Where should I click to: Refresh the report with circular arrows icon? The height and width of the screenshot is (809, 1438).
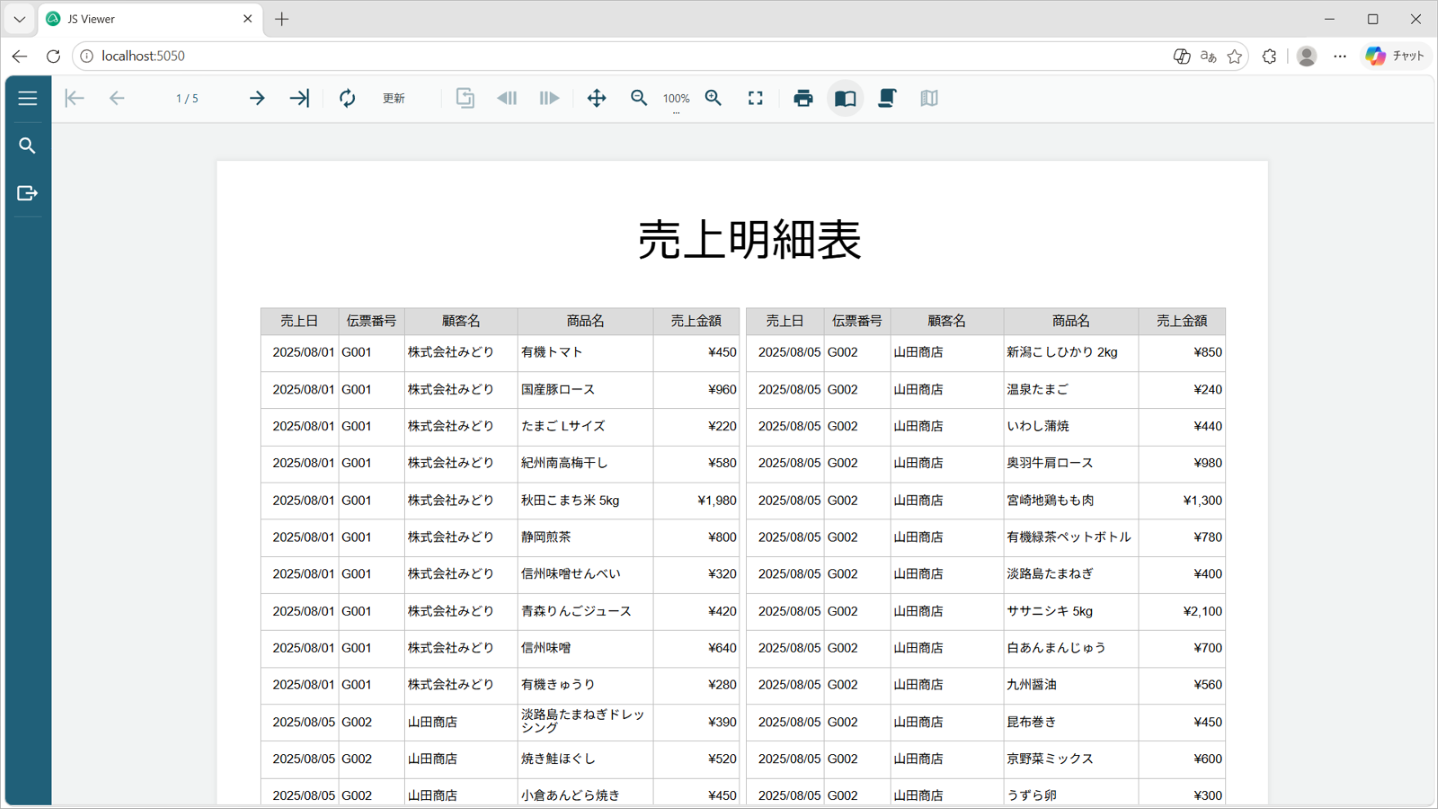(347, 98)
